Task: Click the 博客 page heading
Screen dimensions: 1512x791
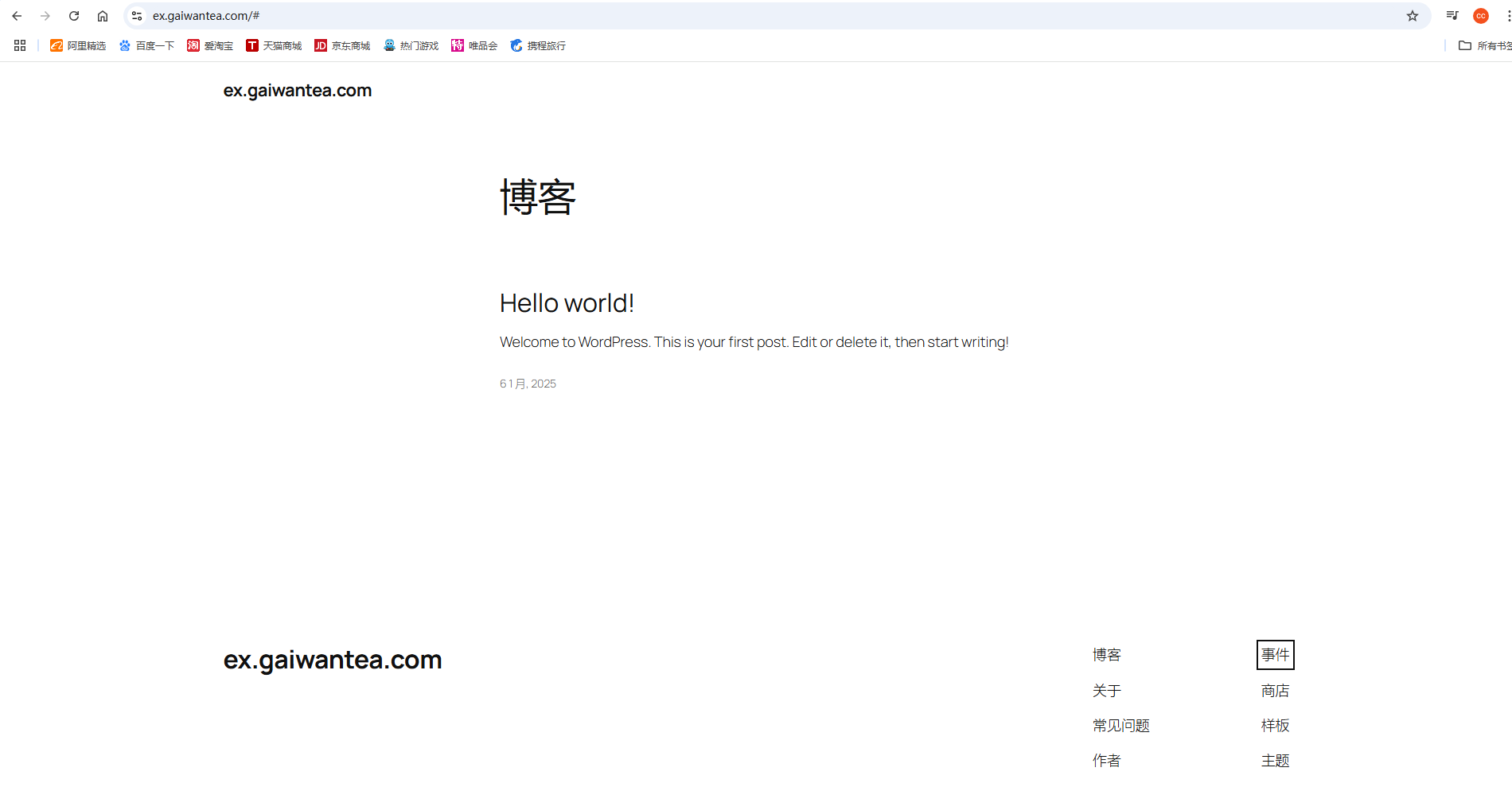Action: 538,197
